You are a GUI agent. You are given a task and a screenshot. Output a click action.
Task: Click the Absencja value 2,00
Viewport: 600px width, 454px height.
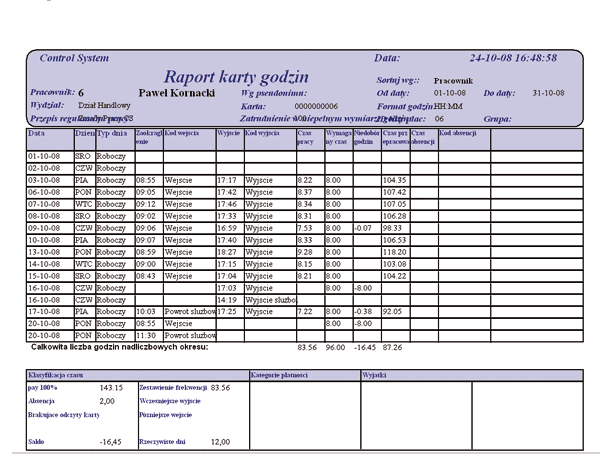[x=107, y=401]
